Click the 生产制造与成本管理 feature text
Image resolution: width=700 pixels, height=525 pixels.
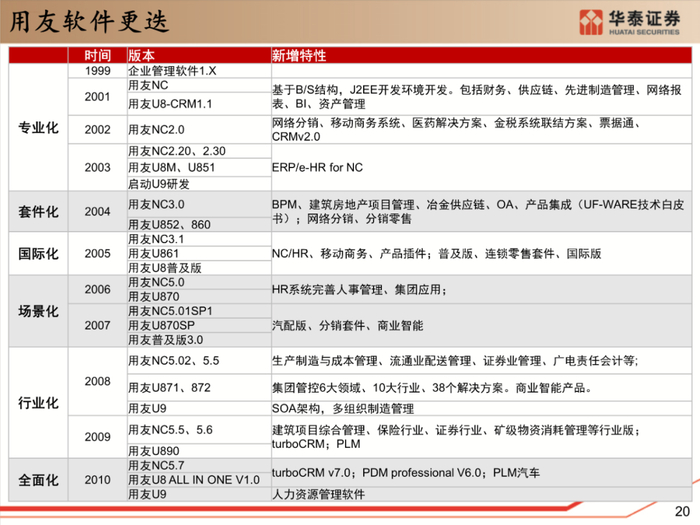pyautogui.click(x=455, y=361)
